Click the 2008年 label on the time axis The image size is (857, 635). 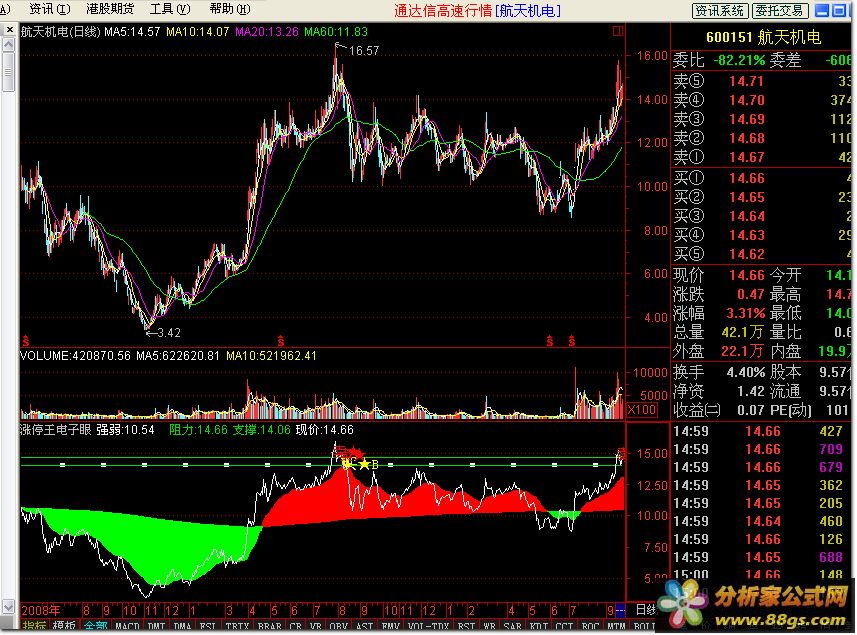click(x=40, y=610)
